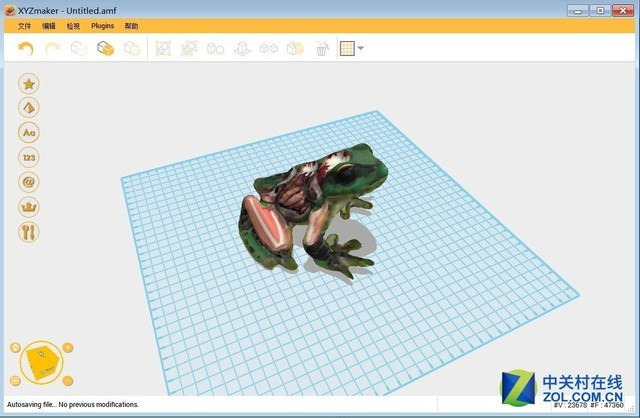Open the star favorites shapes category
This screenshot has height=418, width=640.
30,83
